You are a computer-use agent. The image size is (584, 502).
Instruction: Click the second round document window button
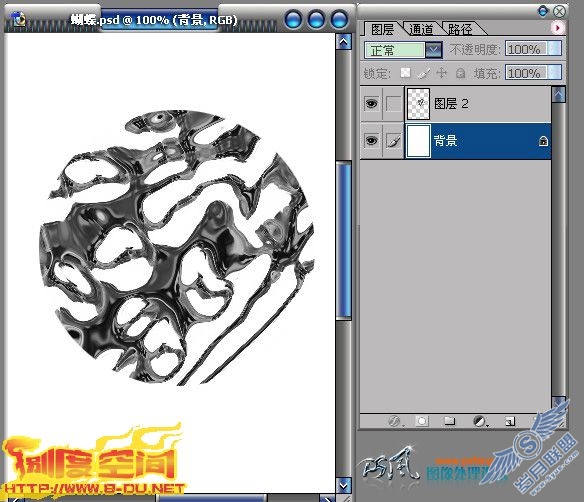coord(317,19)
